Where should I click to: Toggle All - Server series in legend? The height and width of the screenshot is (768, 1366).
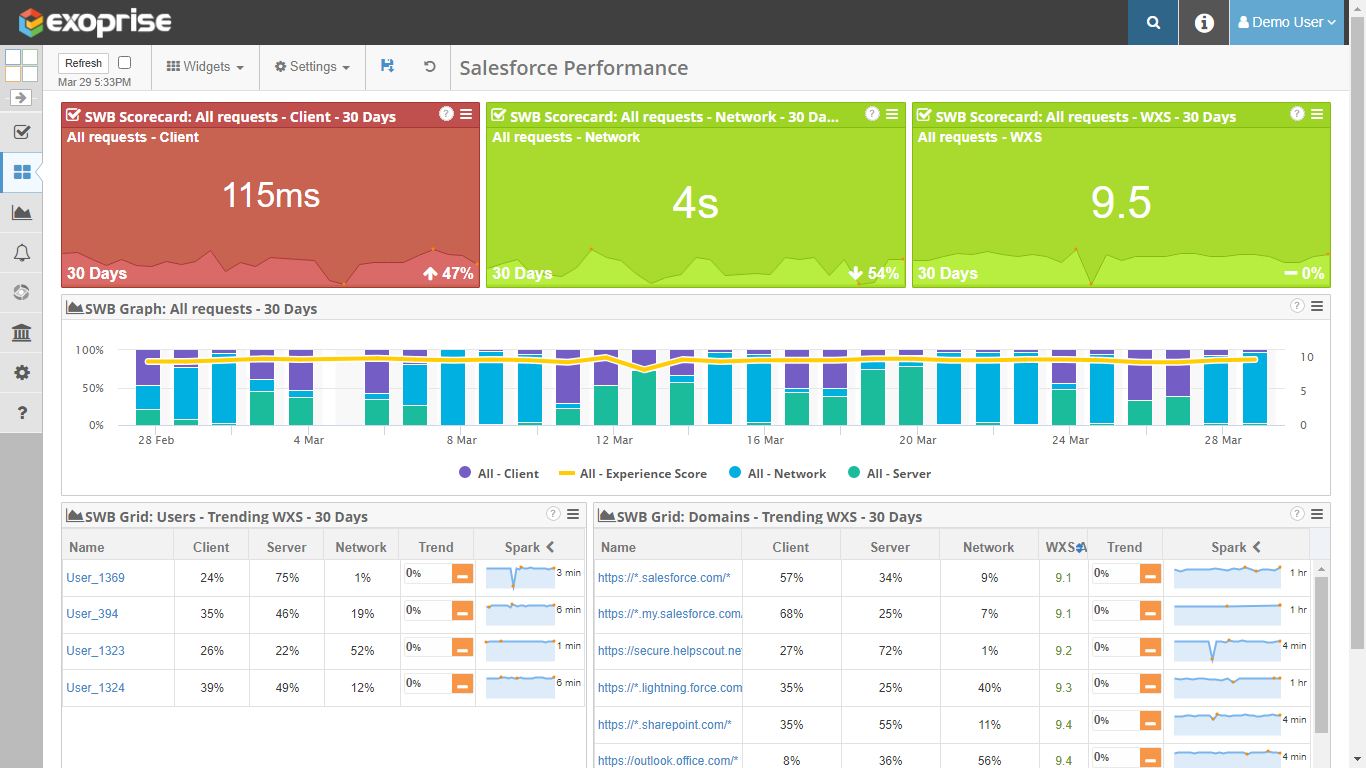889,473
